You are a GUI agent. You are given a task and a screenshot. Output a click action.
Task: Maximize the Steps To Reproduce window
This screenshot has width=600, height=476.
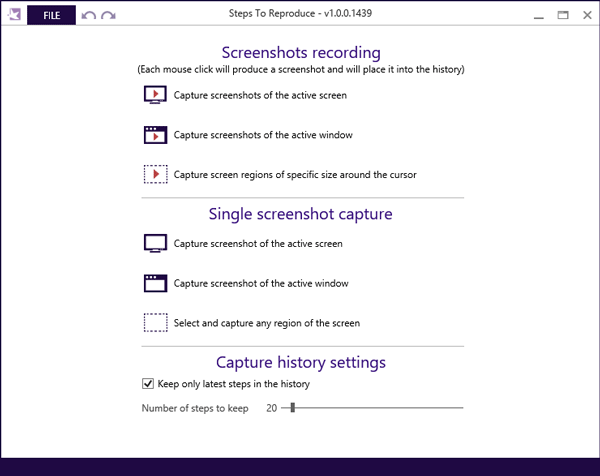point(563,15)
